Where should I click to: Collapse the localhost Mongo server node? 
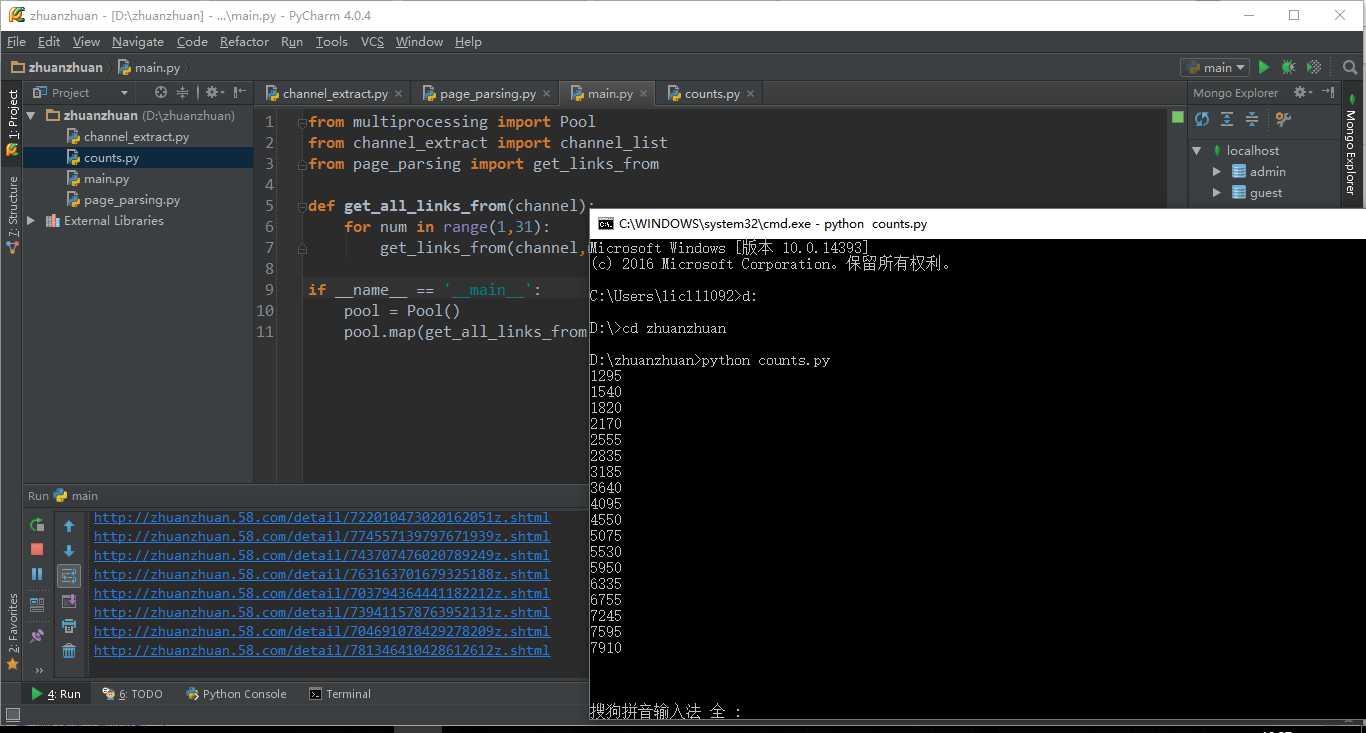point(1197,150)
